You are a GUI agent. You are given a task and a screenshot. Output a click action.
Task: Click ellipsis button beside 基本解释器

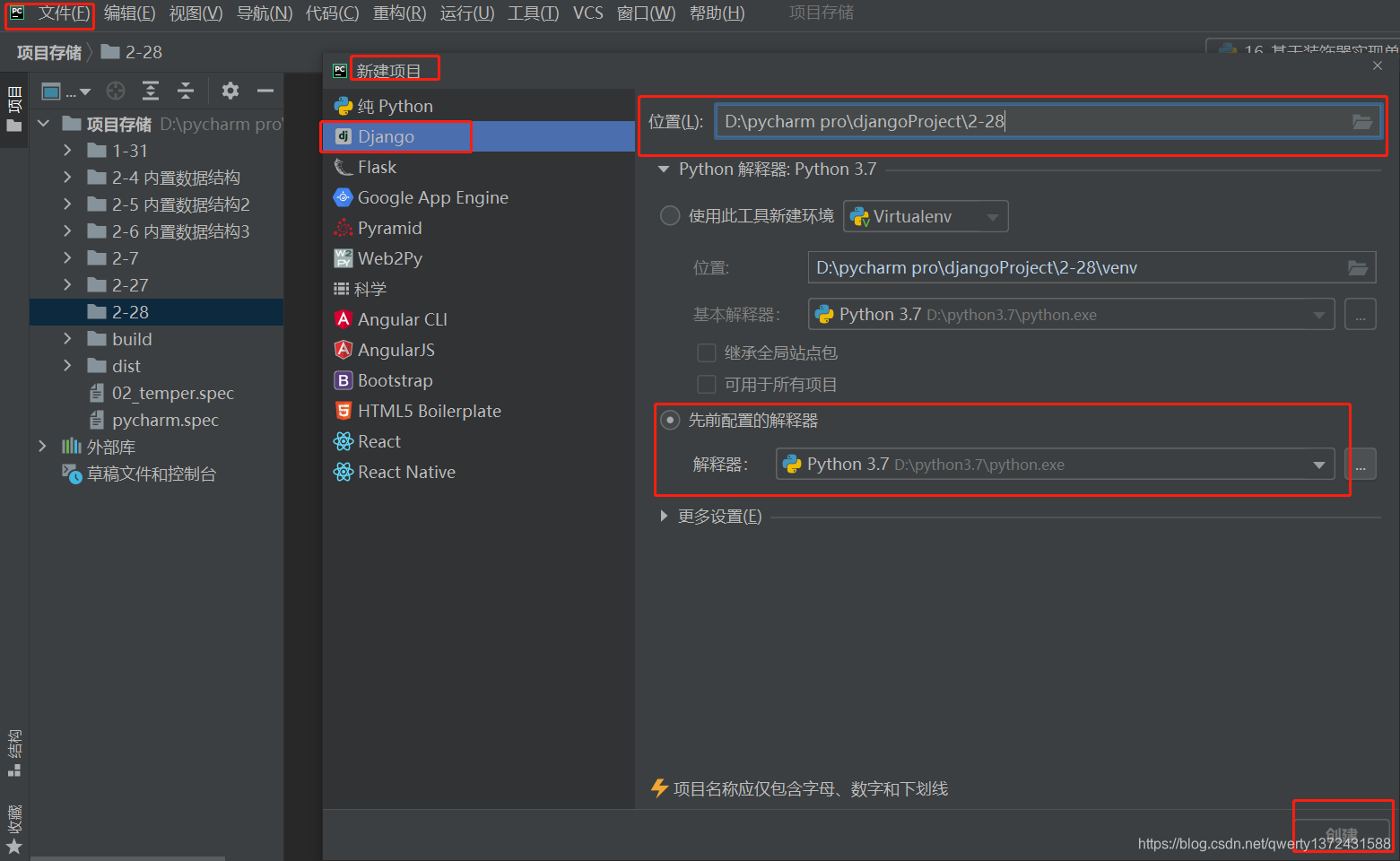pyautogui.click(x=1361, y=315)
